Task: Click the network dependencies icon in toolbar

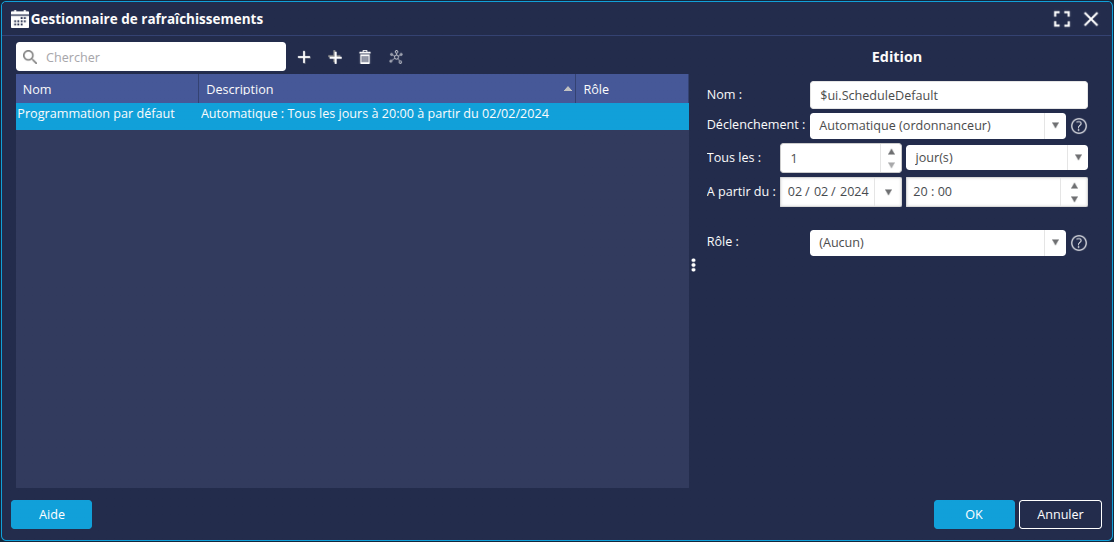Action: [x=396, y=58]
